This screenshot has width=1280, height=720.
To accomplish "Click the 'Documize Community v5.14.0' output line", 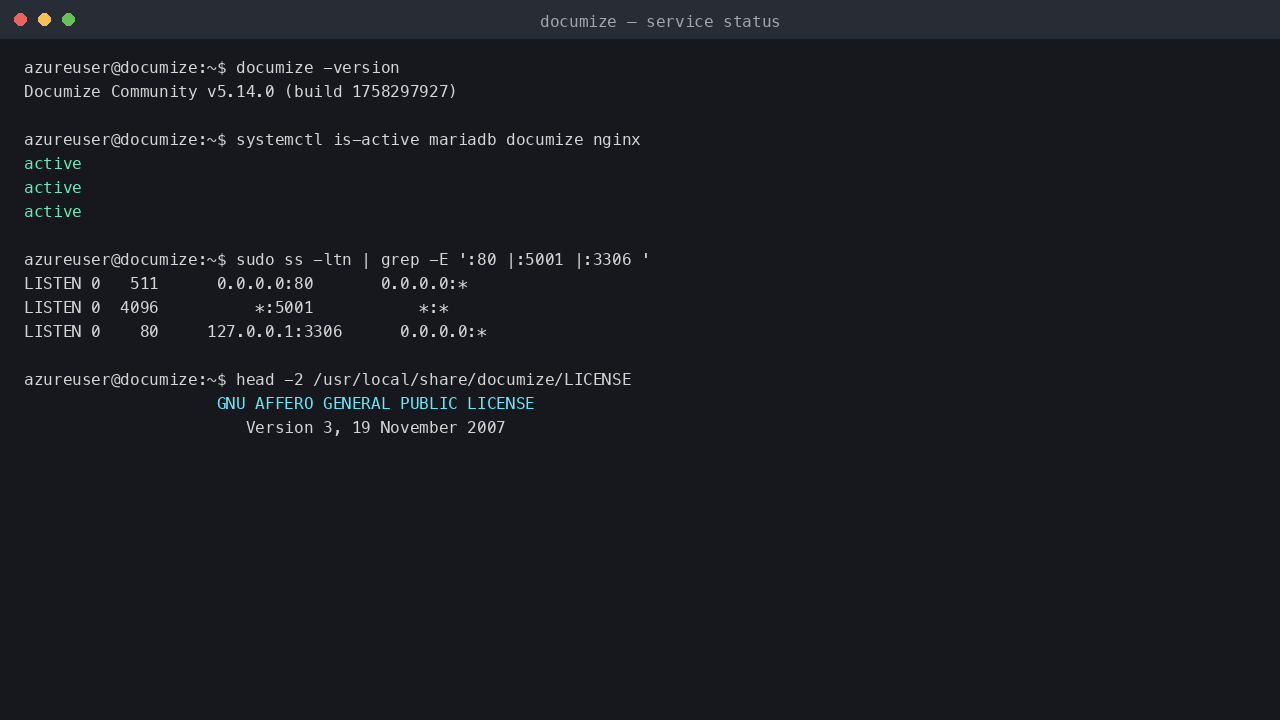I will coord(241,92).
